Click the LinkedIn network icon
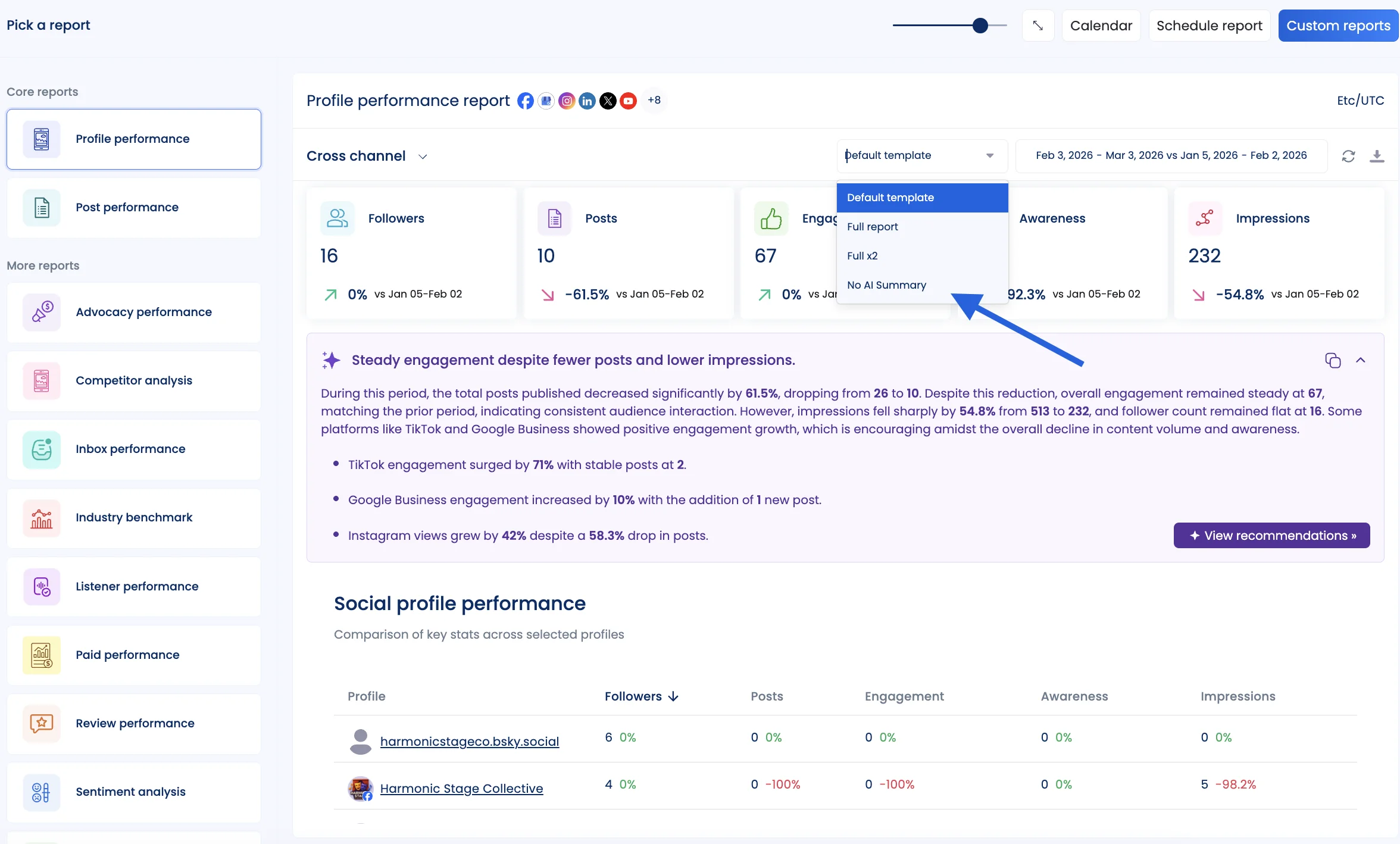The image size is (1400, 844). (x=587, y=101)
